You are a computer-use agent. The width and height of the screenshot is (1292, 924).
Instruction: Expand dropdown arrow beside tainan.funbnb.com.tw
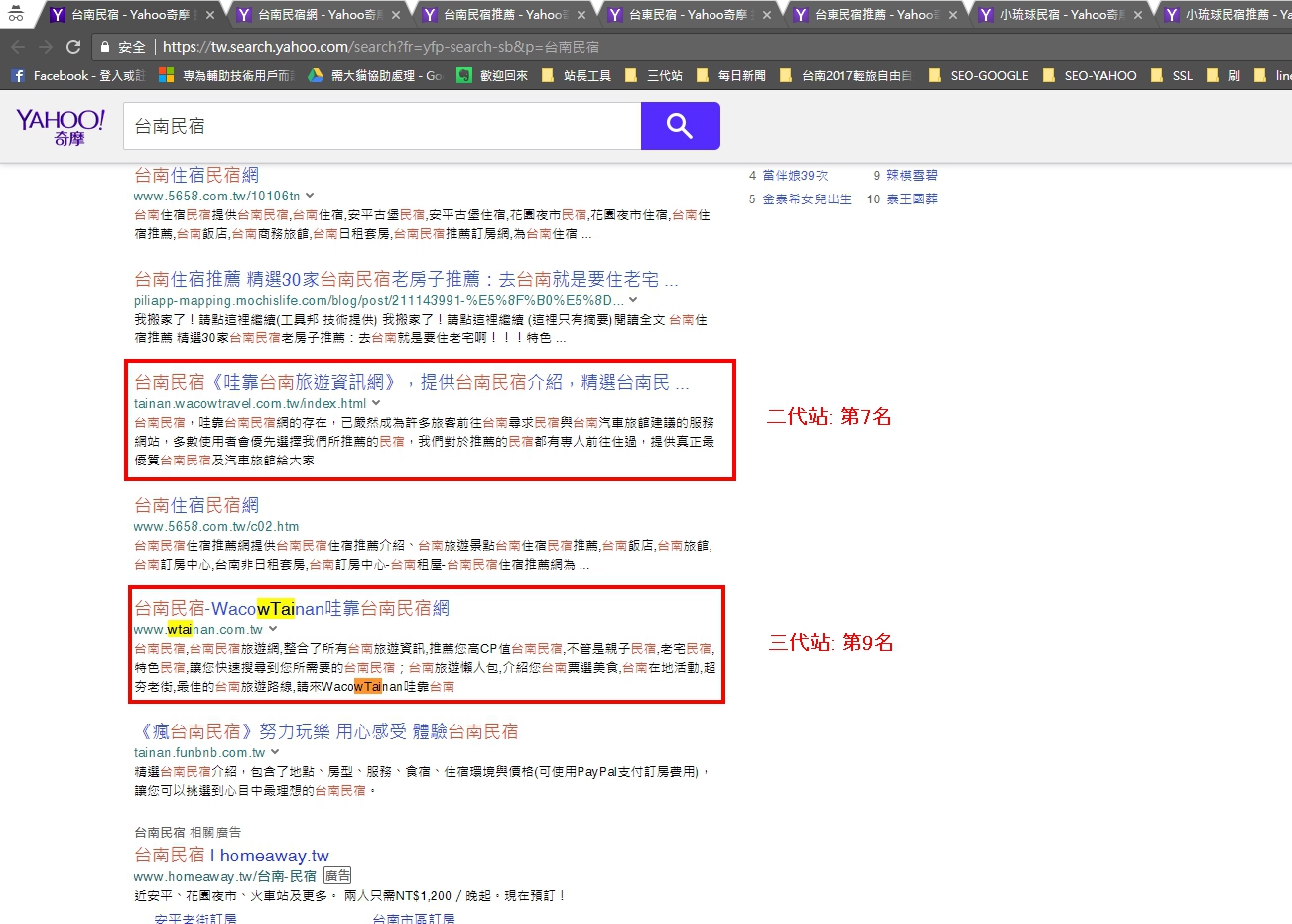tap(275, 752)
